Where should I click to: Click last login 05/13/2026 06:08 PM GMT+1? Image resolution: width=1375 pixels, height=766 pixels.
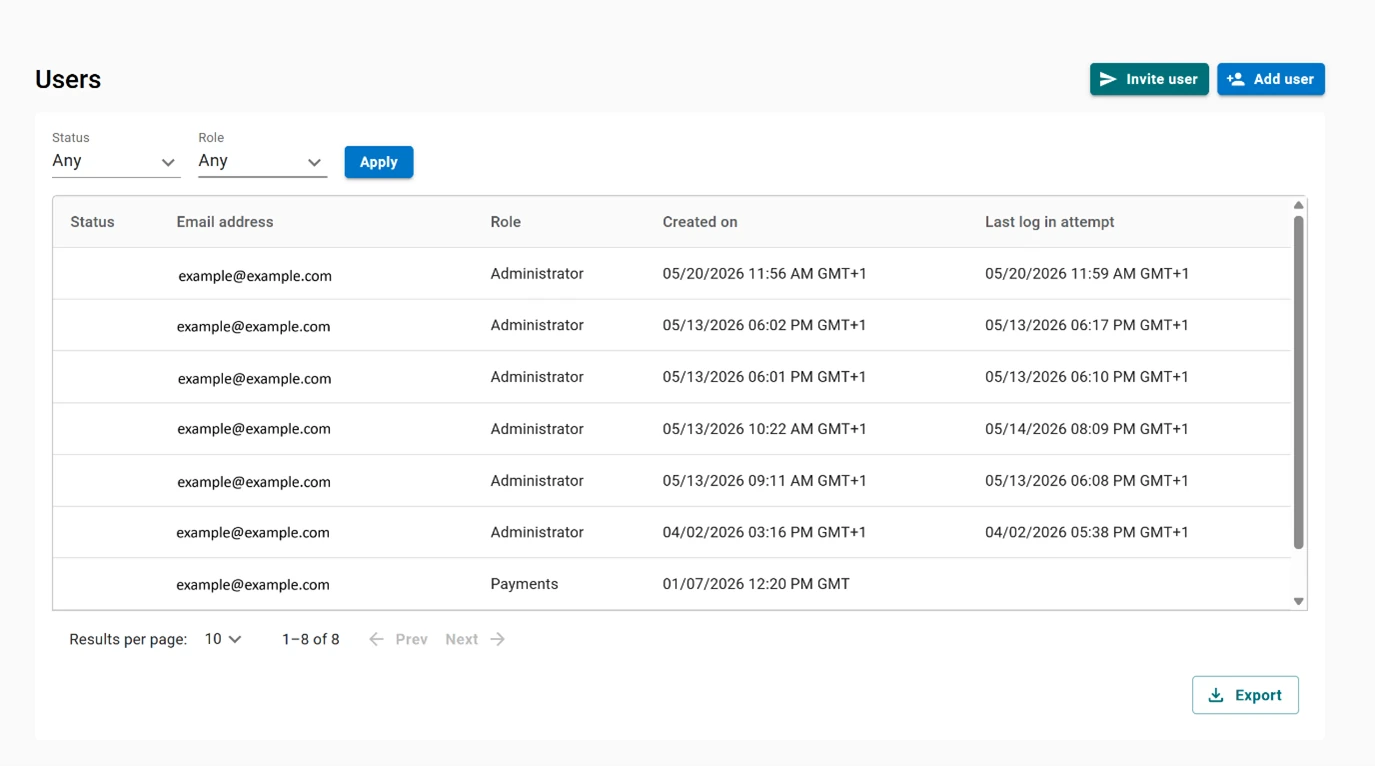(x=1087, y=481)
